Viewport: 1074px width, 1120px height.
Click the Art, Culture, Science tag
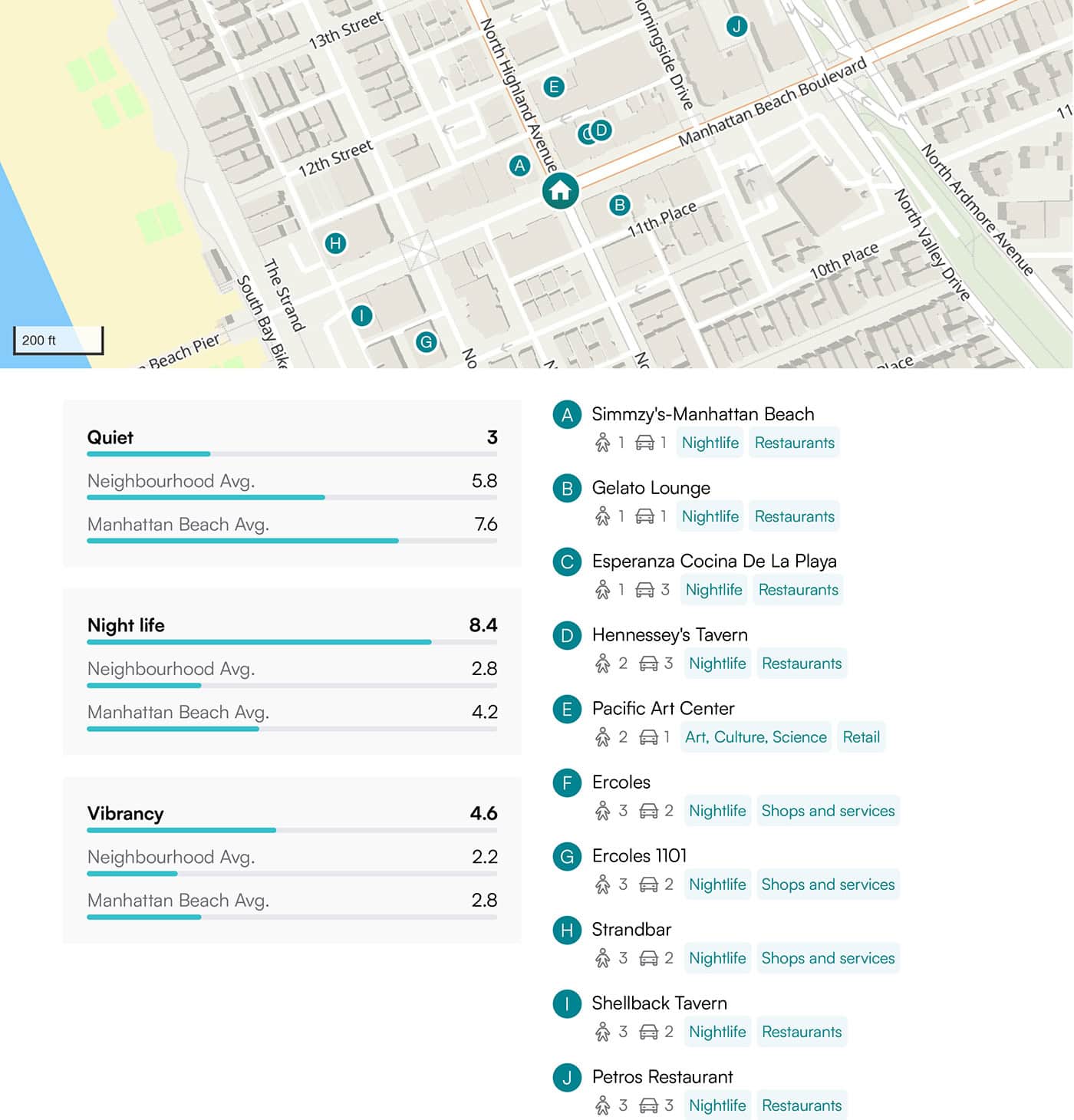755,737
